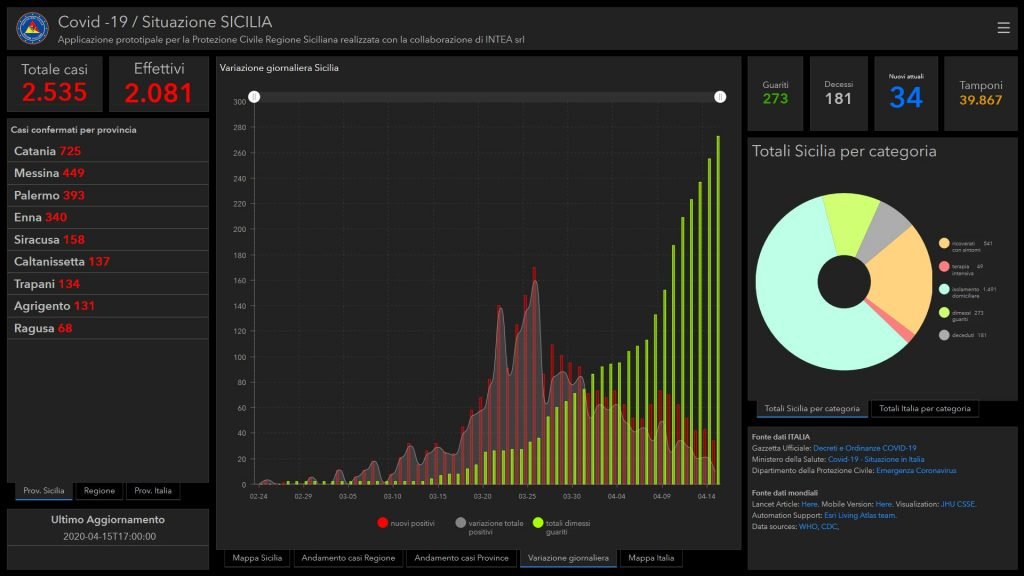Click the Protezione Civile logo
The image size is (1024, 576).
(x=32, y=28)
